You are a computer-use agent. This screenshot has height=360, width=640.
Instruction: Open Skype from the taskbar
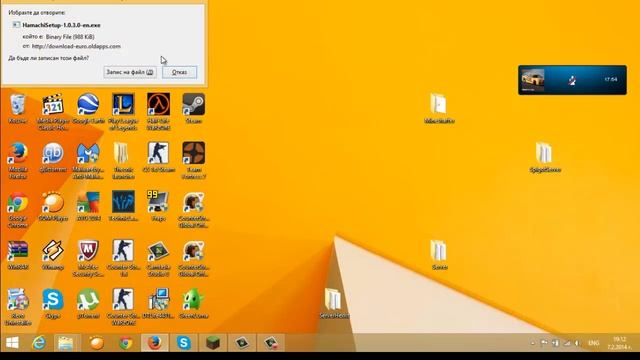tap(184, 343)
